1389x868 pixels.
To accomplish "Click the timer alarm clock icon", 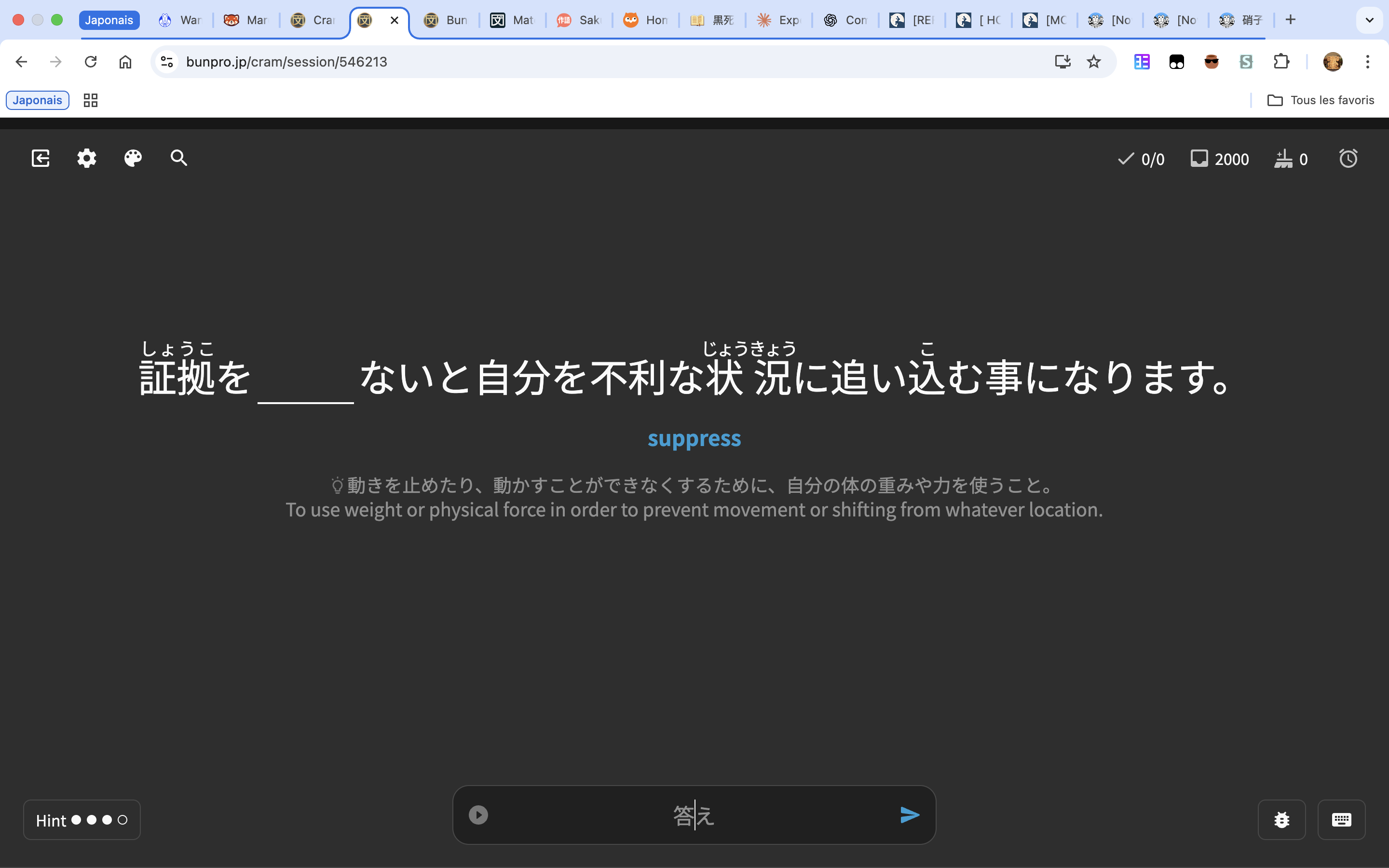I will coord(1348,159).
